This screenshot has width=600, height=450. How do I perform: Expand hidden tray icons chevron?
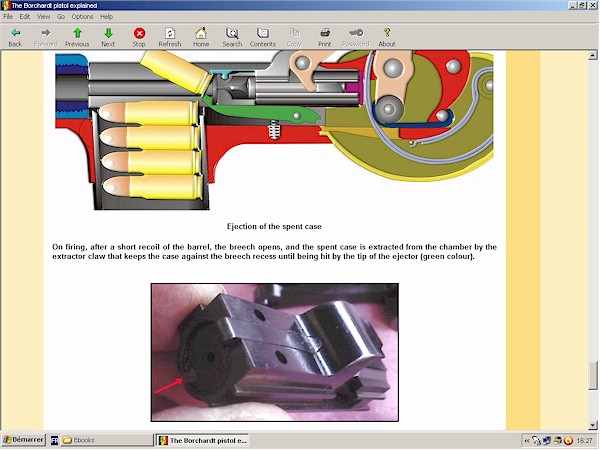click(527, 441)
